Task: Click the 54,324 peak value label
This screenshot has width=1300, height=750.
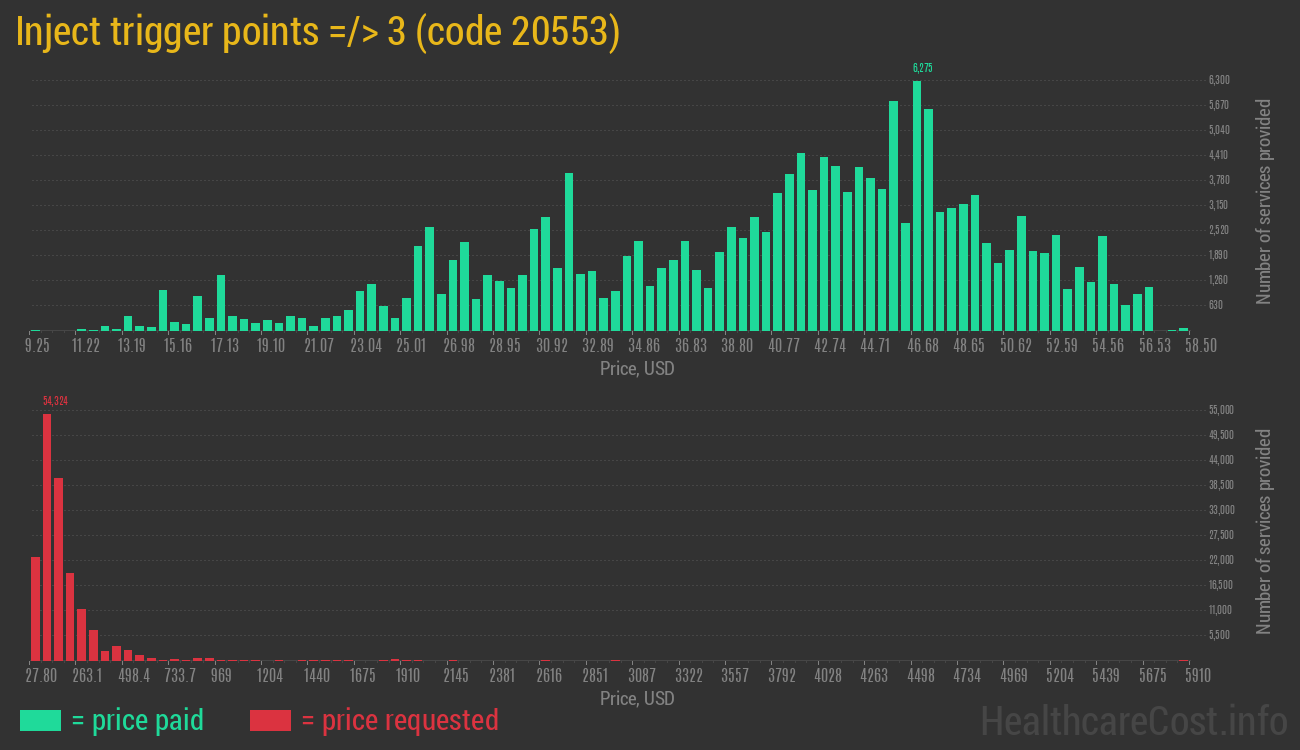Action: pos(55,401)
